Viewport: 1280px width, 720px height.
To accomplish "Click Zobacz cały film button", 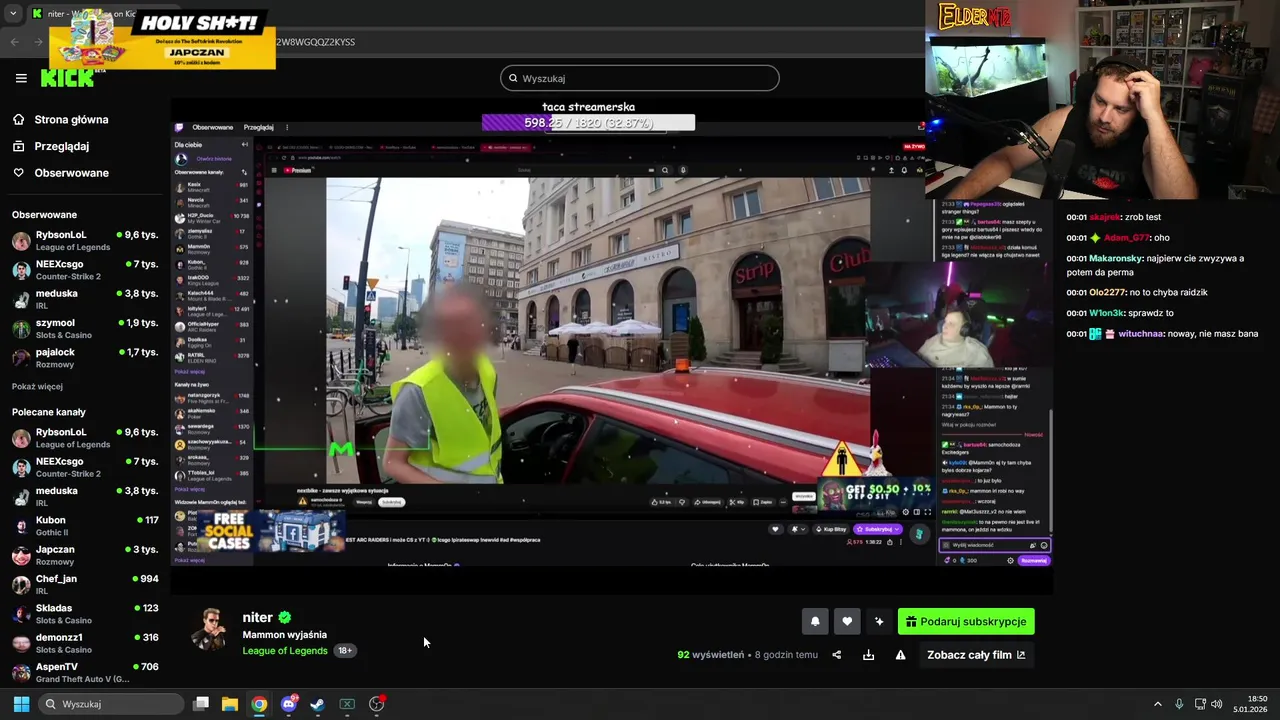I will pyautogui.click(x=976, y=655).
